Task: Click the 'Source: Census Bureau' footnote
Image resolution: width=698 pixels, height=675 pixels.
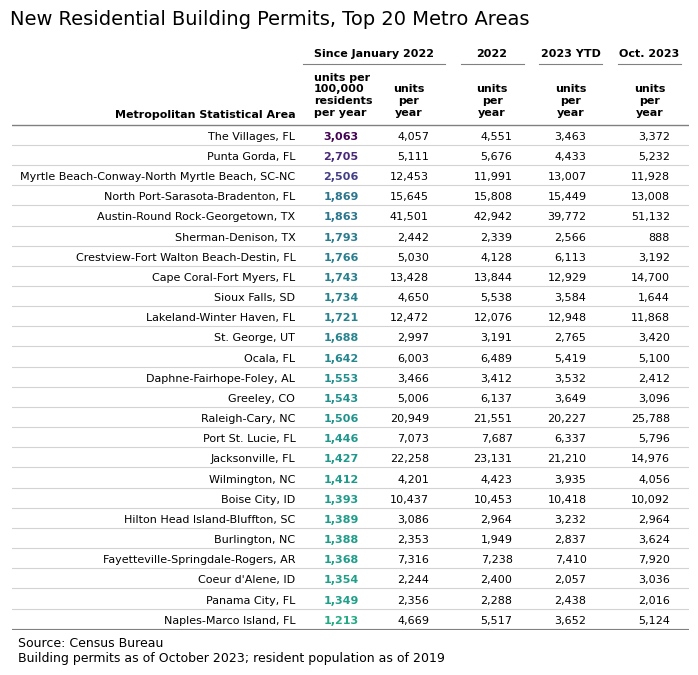Action: tap(90, 643)
